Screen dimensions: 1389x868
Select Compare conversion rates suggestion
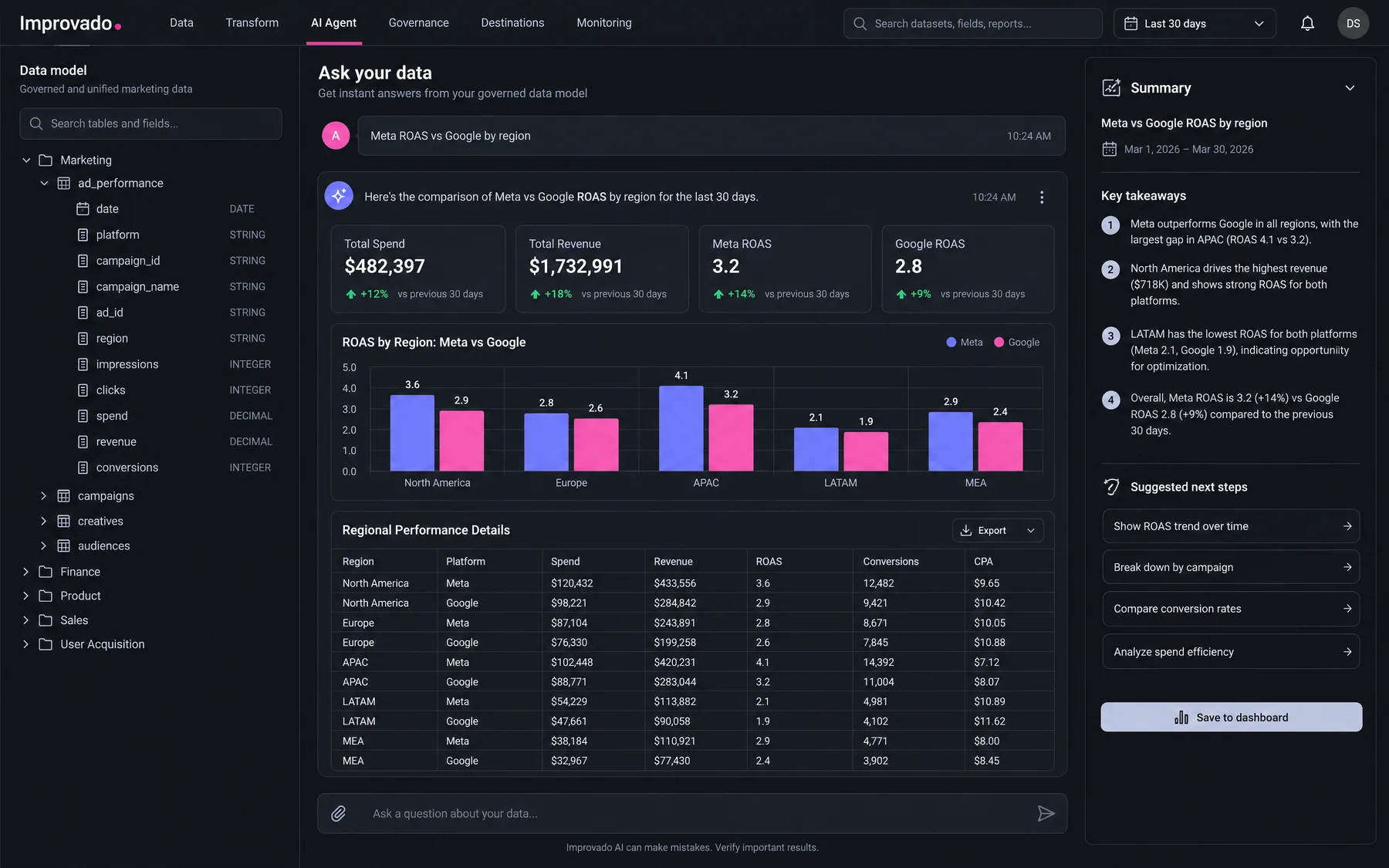point(1232,609)
